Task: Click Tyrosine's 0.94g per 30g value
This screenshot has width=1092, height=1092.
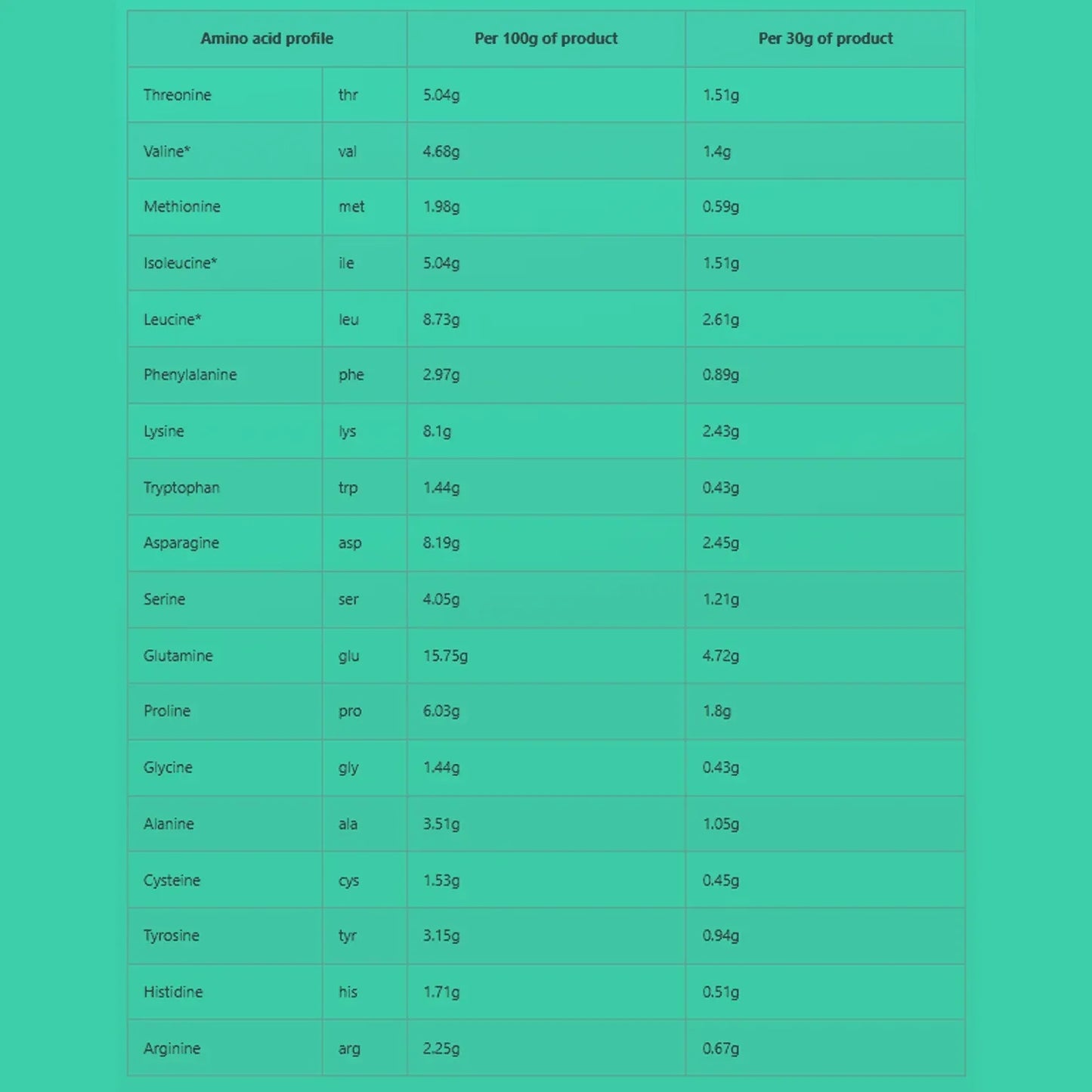Action: [x=721, y=936]
